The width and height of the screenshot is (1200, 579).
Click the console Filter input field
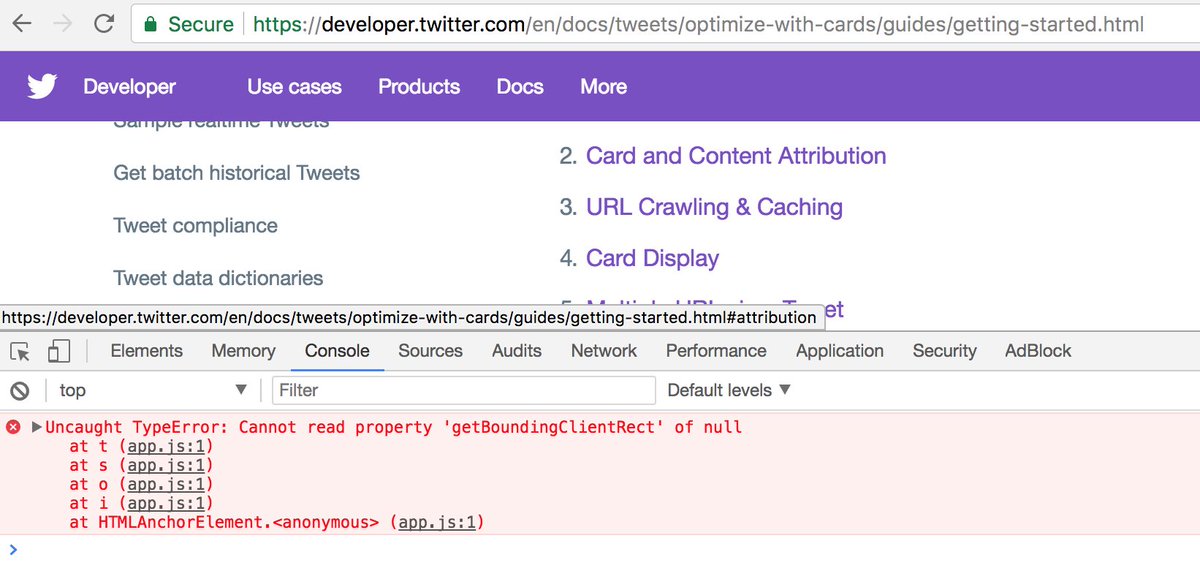463,390
